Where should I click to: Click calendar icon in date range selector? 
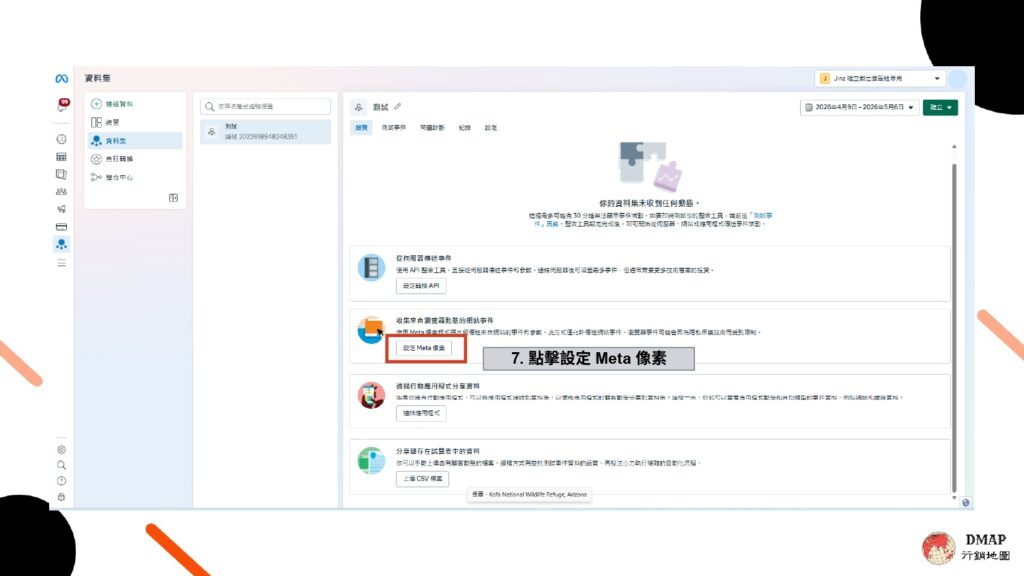808,107
